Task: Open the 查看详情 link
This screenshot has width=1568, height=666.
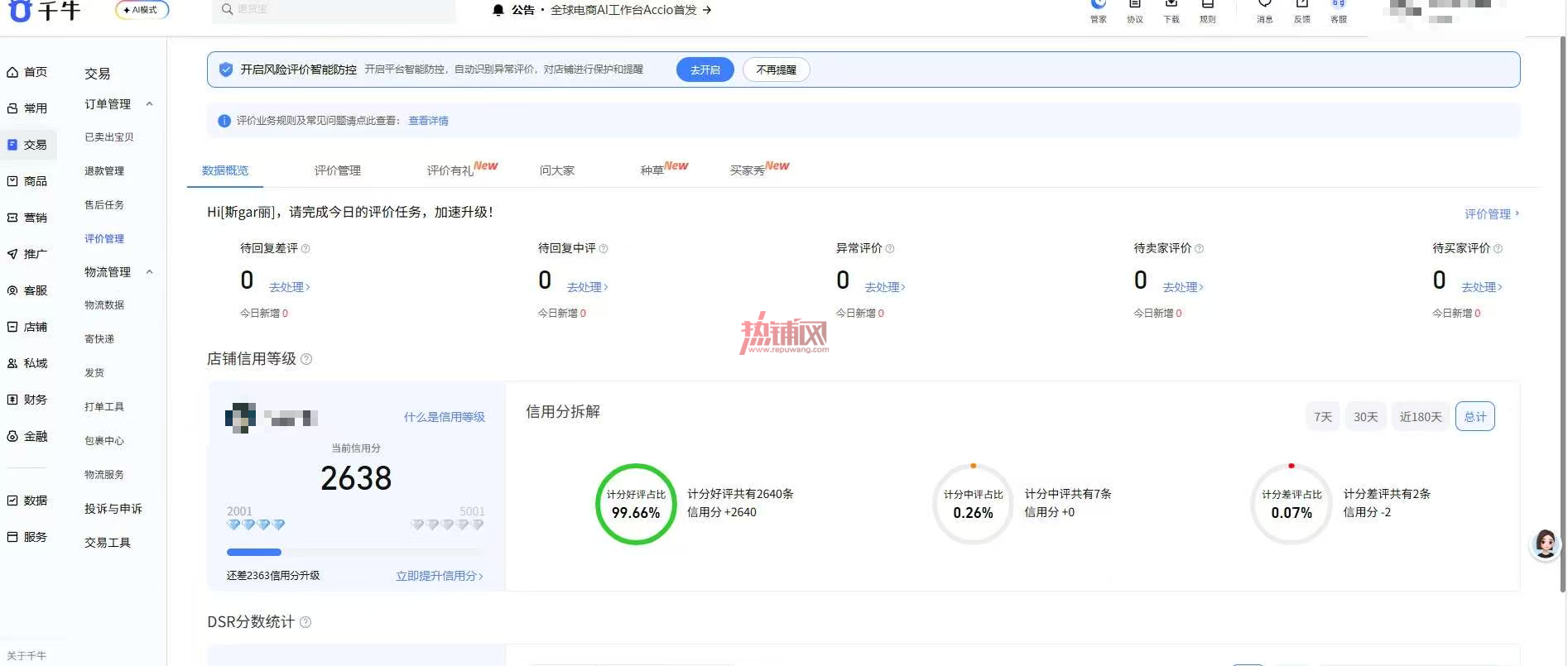Action: click(x=428, y=121)
